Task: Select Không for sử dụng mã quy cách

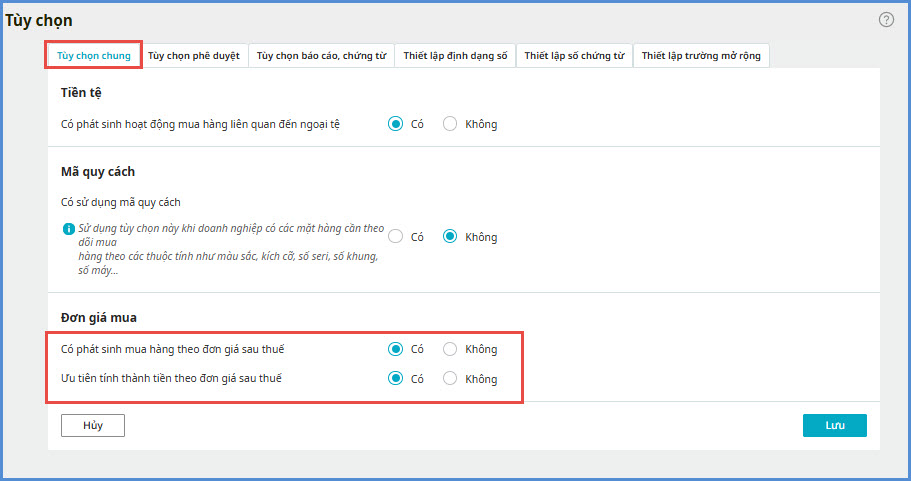Action: [x=450, y=236]
